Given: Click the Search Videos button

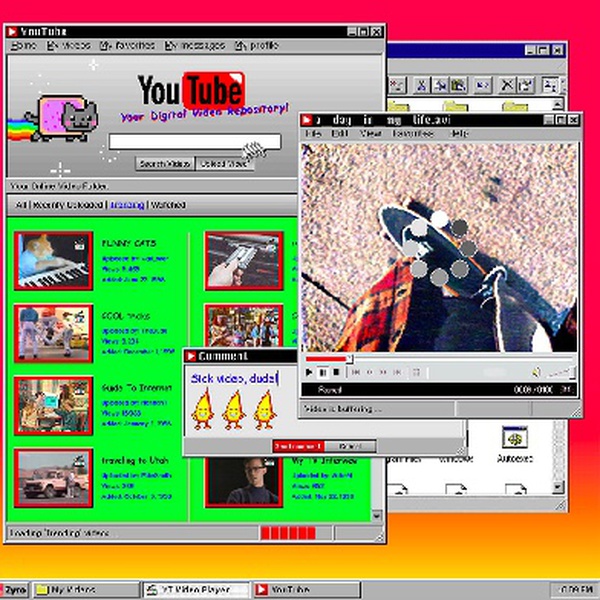Looking at the screenshot, I should click(165, 164).
